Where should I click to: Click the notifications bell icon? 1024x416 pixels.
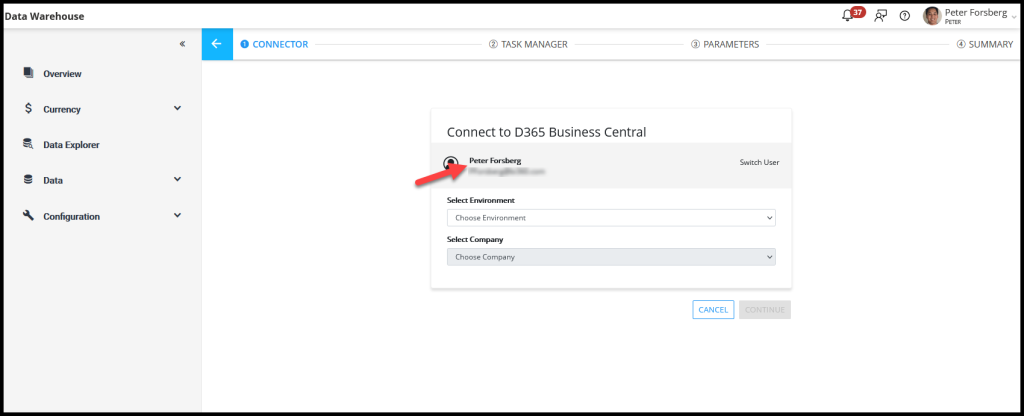pos(848,15)
